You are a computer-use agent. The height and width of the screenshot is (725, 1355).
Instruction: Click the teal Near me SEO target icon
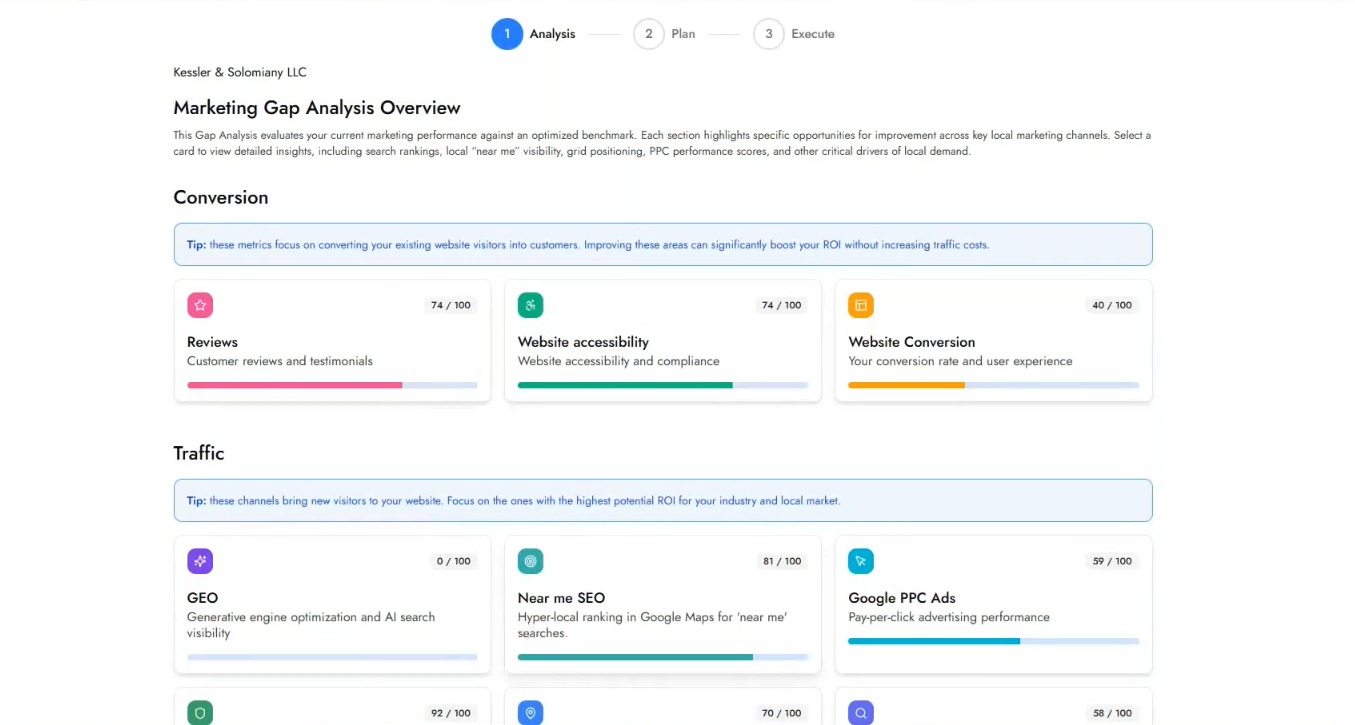click(x=531, y=561)
